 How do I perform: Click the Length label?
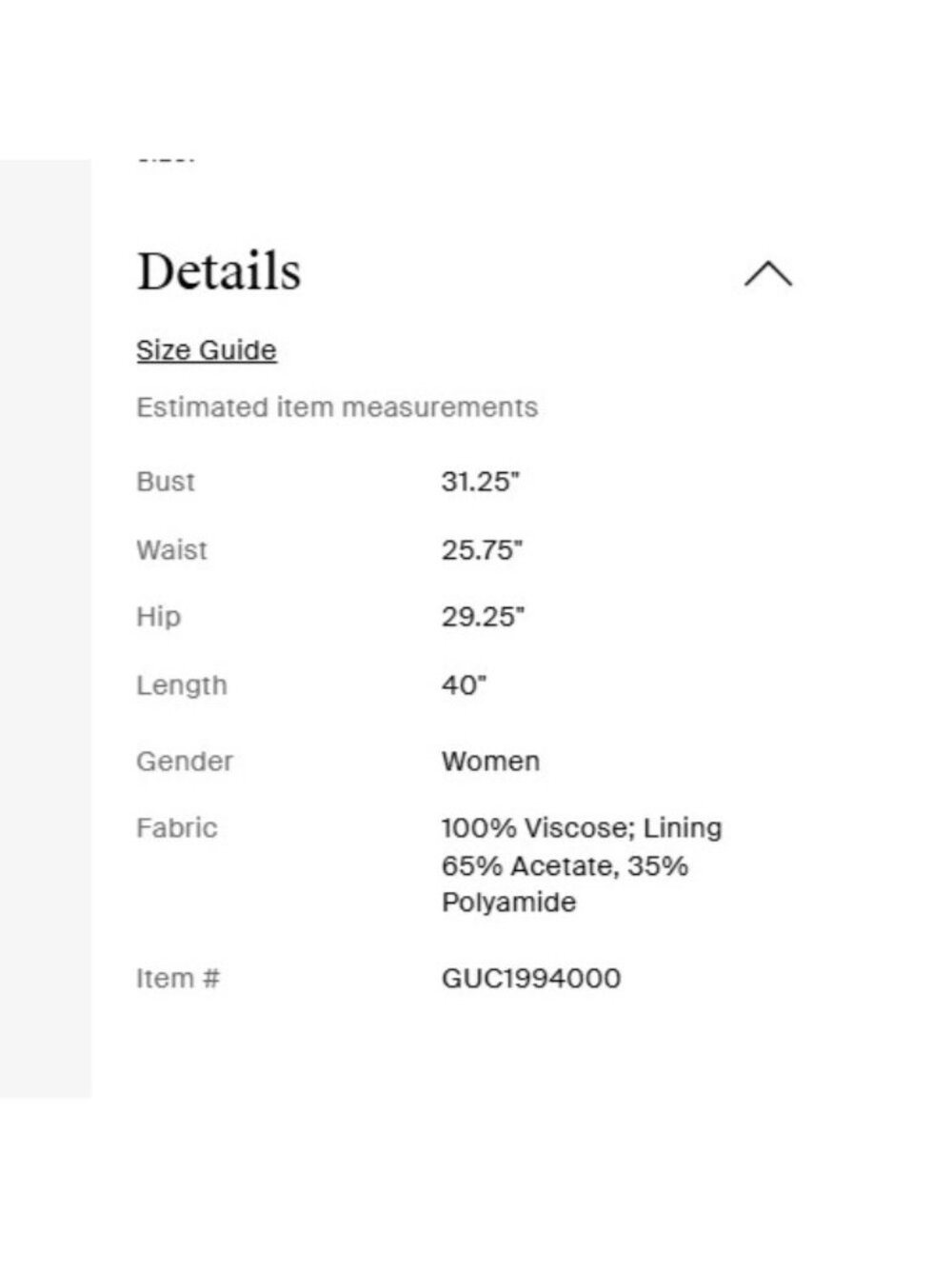pos(182,685)
